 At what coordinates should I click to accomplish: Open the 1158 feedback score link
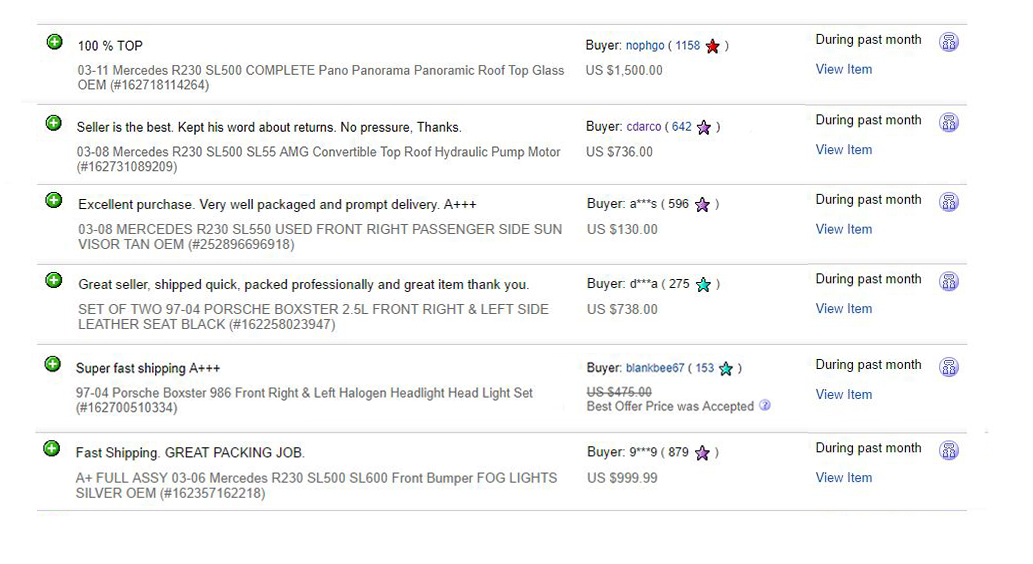[x=687, y=45]
